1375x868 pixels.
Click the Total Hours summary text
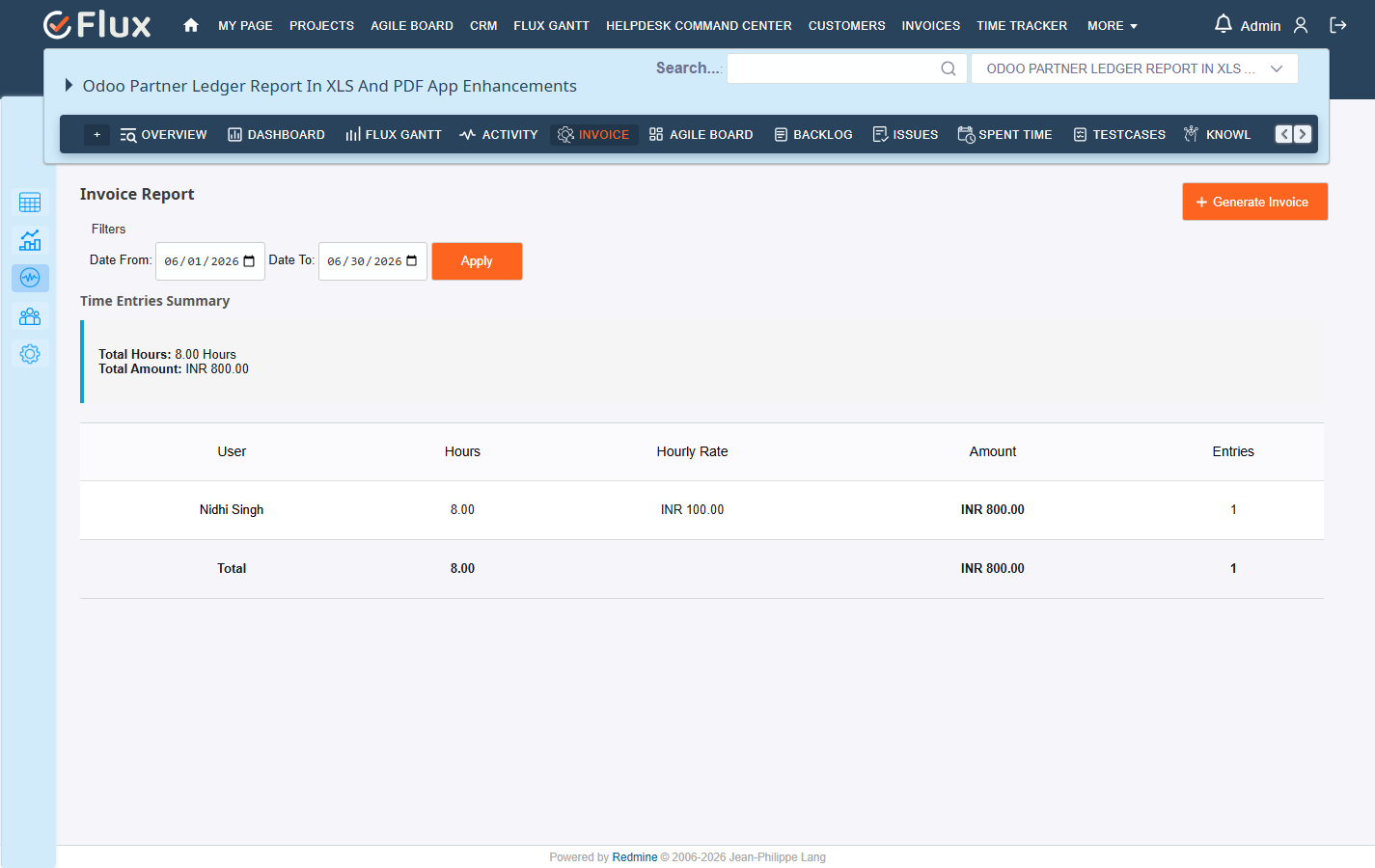coord(167,354)
